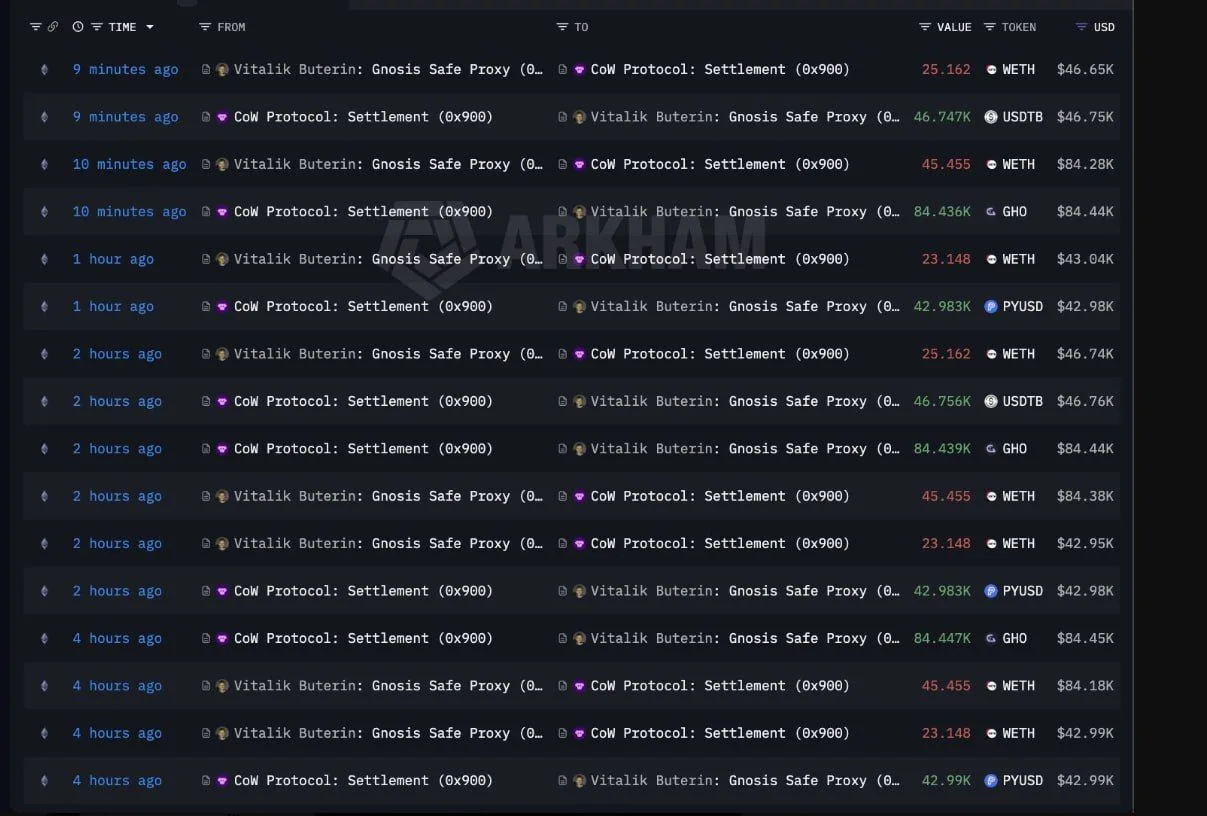This screenshot has width=1207, height=816.
Task: Select the WETH token icon in the $46.74K row
Action: pyautogui.click(x=991, y=354)
